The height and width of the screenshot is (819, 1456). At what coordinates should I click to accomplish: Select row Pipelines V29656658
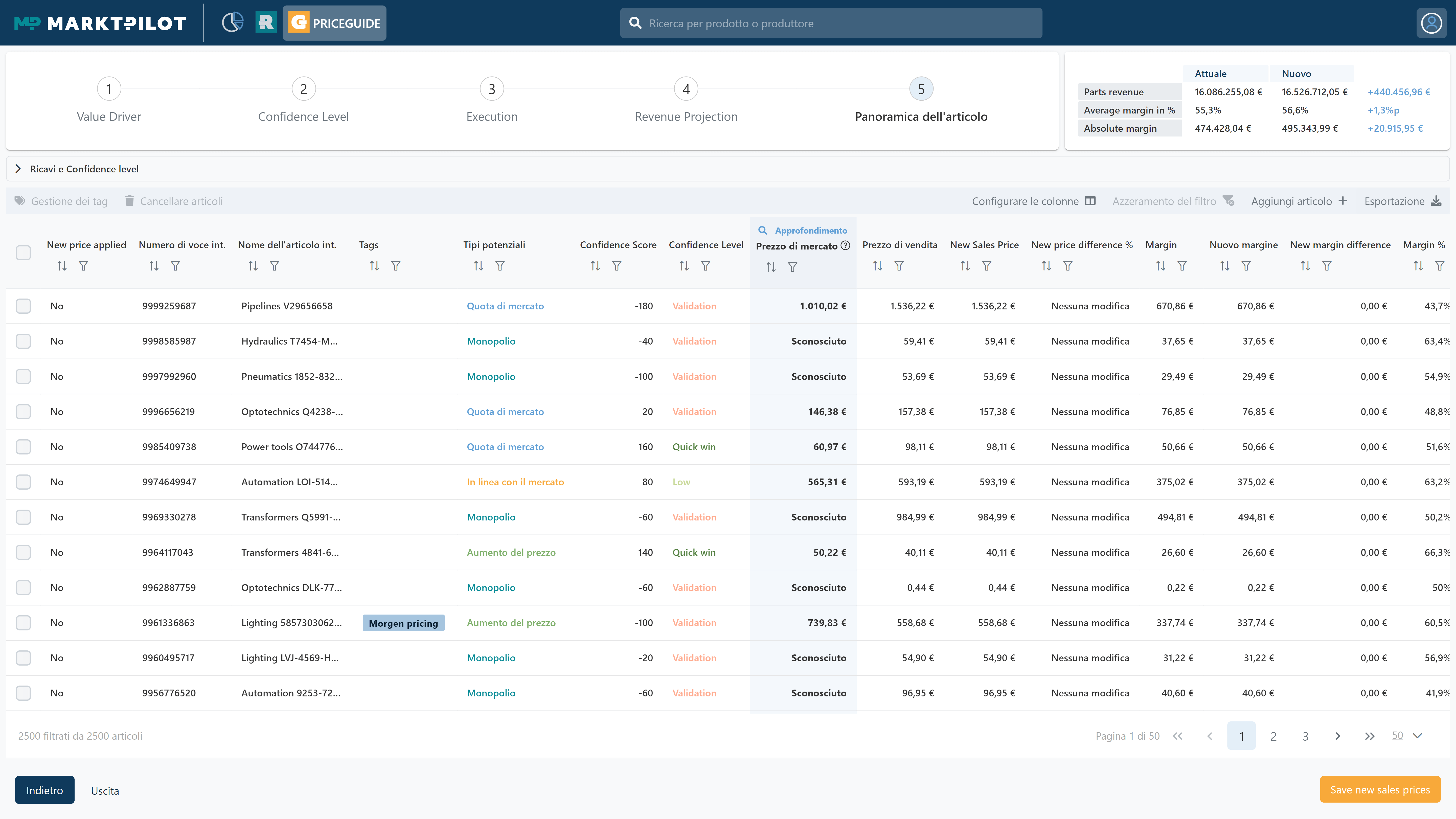point(23,306)
